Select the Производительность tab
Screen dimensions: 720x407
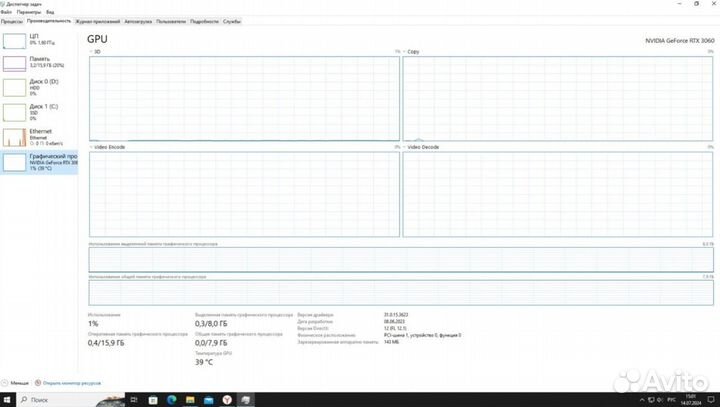49,21
